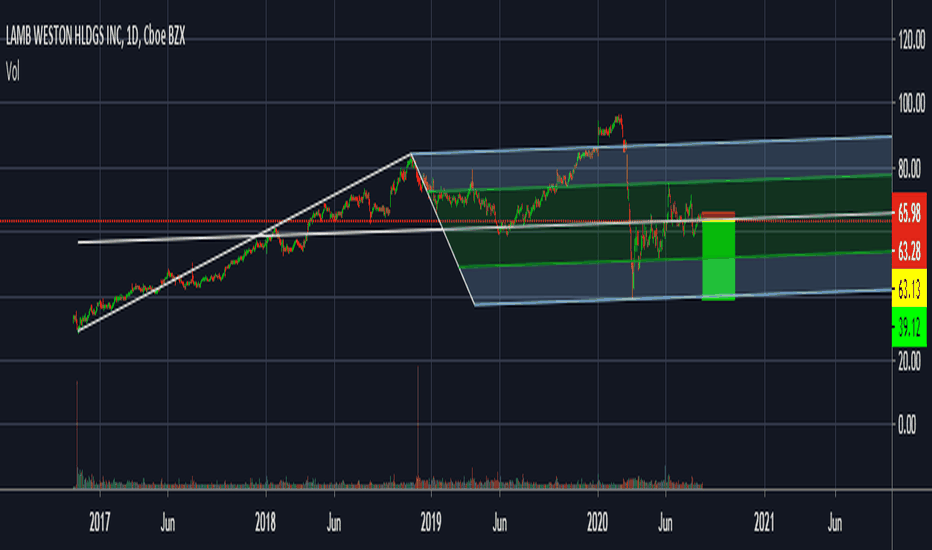Viewport: 932px width, 550px height.
Task: Click the 2020 time axis label
Action: point(597,523)
